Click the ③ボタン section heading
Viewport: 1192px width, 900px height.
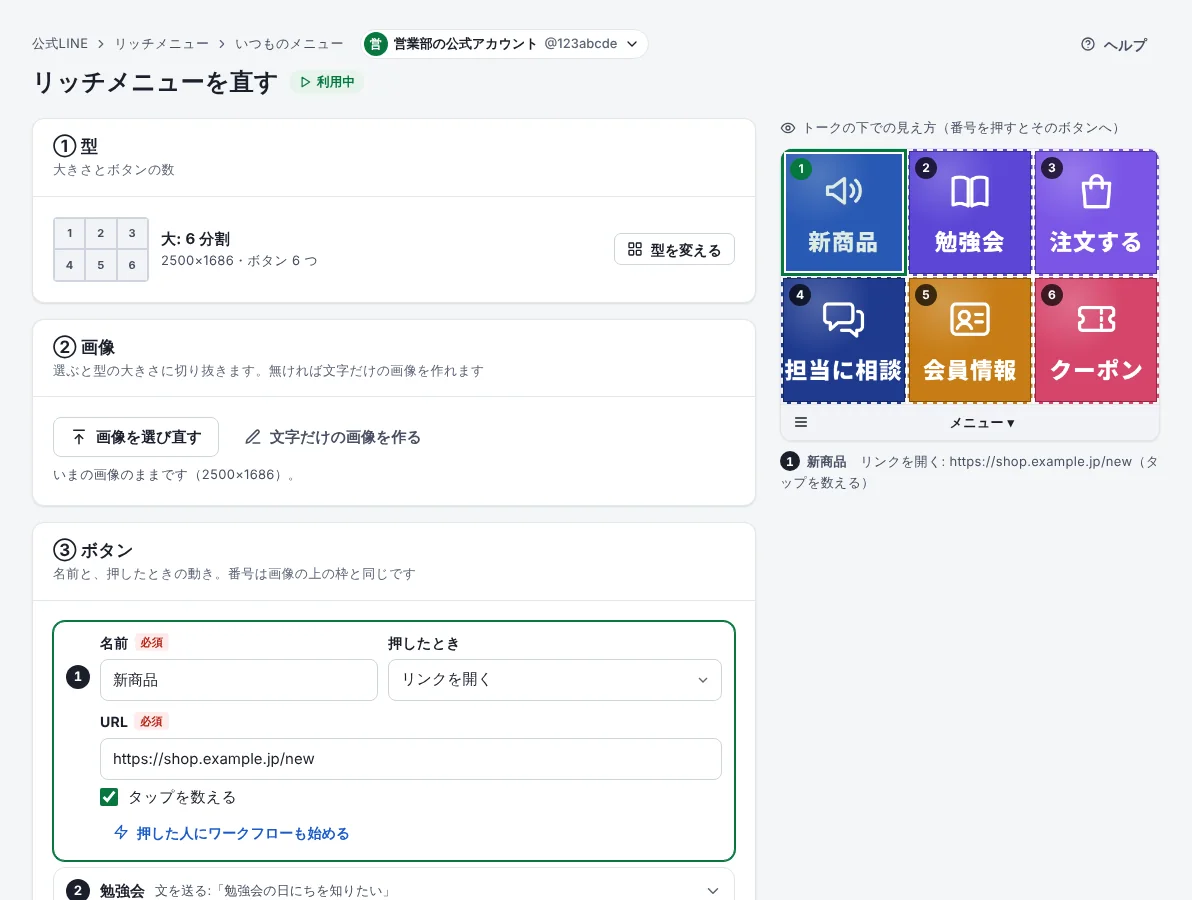coord(93,550)
